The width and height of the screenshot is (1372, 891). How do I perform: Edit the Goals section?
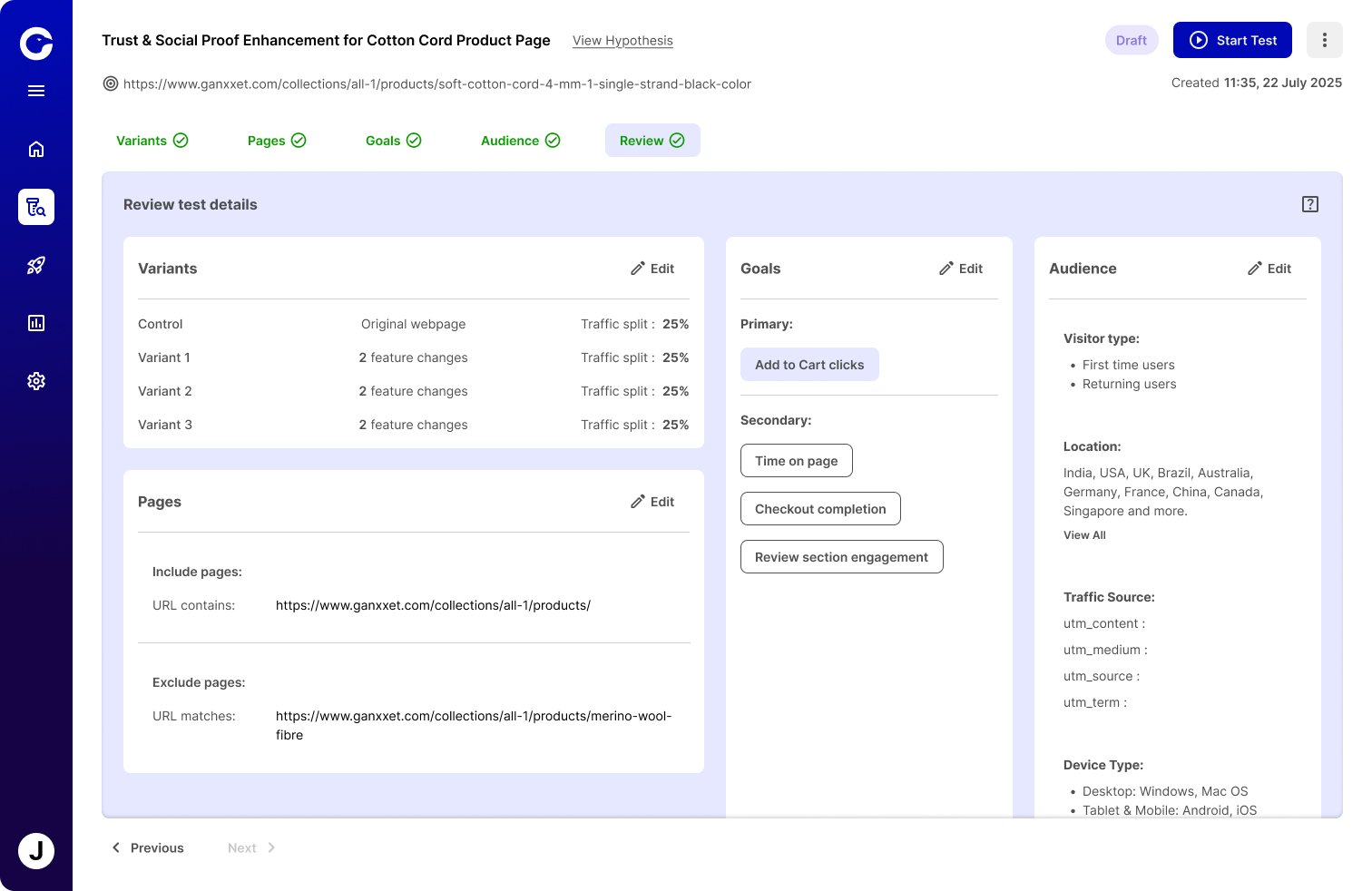pos(961,269)
